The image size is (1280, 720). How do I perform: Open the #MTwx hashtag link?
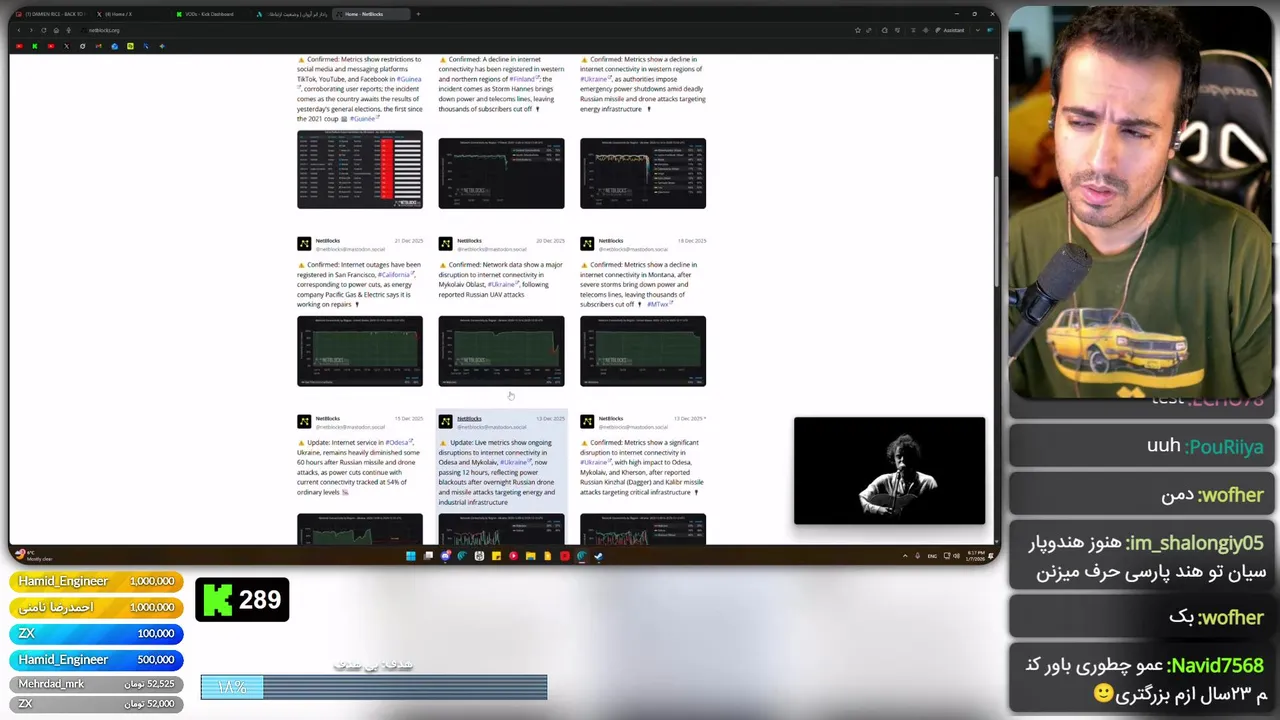coord(658,305)
